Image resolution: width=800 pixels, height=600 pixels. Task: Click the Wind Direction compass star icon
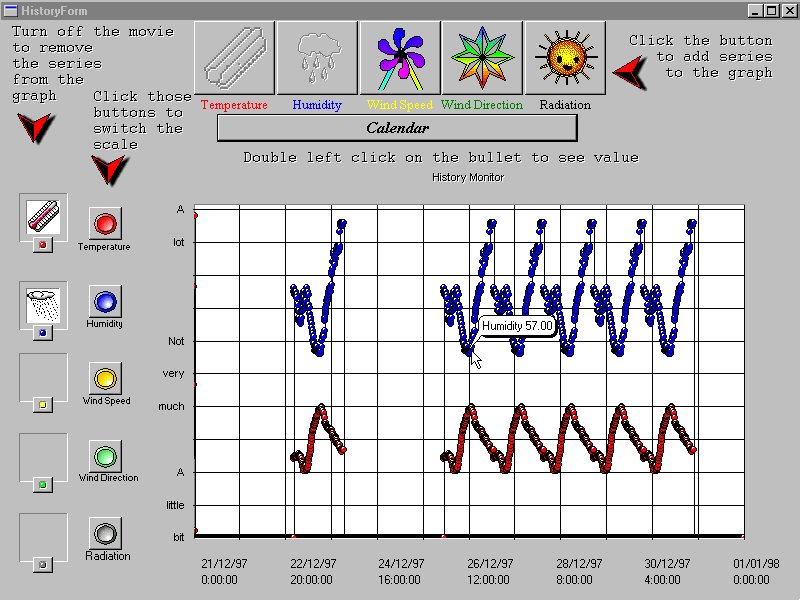482,58
